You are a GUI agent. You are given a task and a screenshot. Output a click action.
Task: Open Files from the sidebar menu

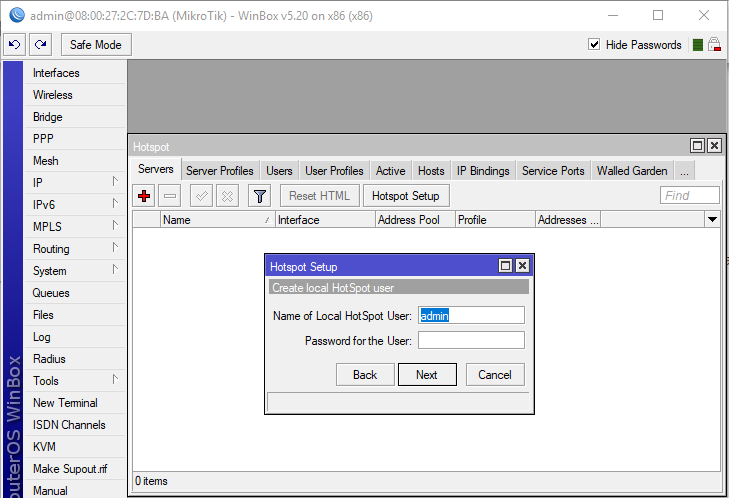74,315
